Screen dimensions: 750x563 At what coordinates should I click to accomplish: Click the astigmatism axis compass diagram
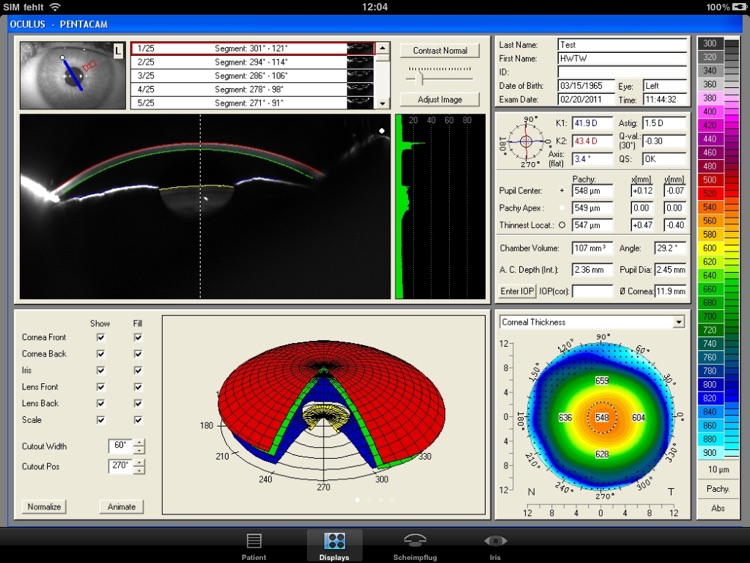tap(525, 141)
